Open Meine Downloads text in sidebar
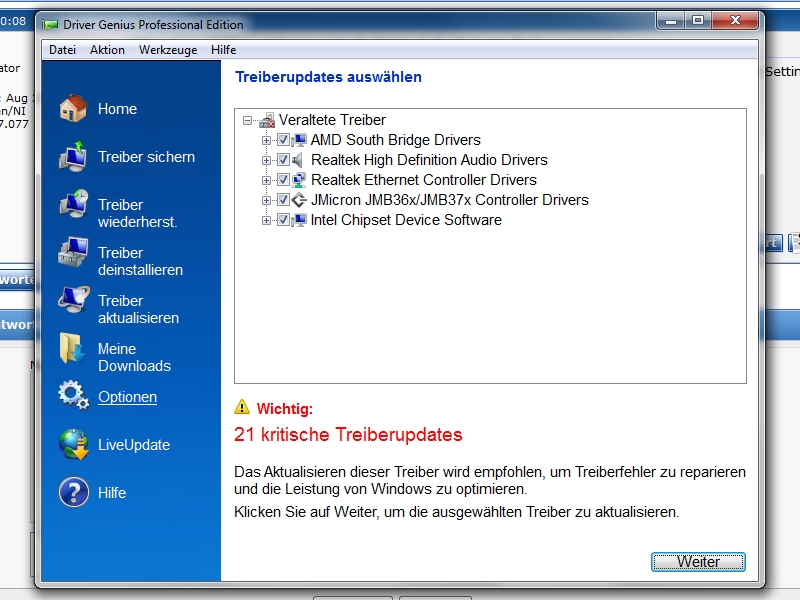 (134, 357)
